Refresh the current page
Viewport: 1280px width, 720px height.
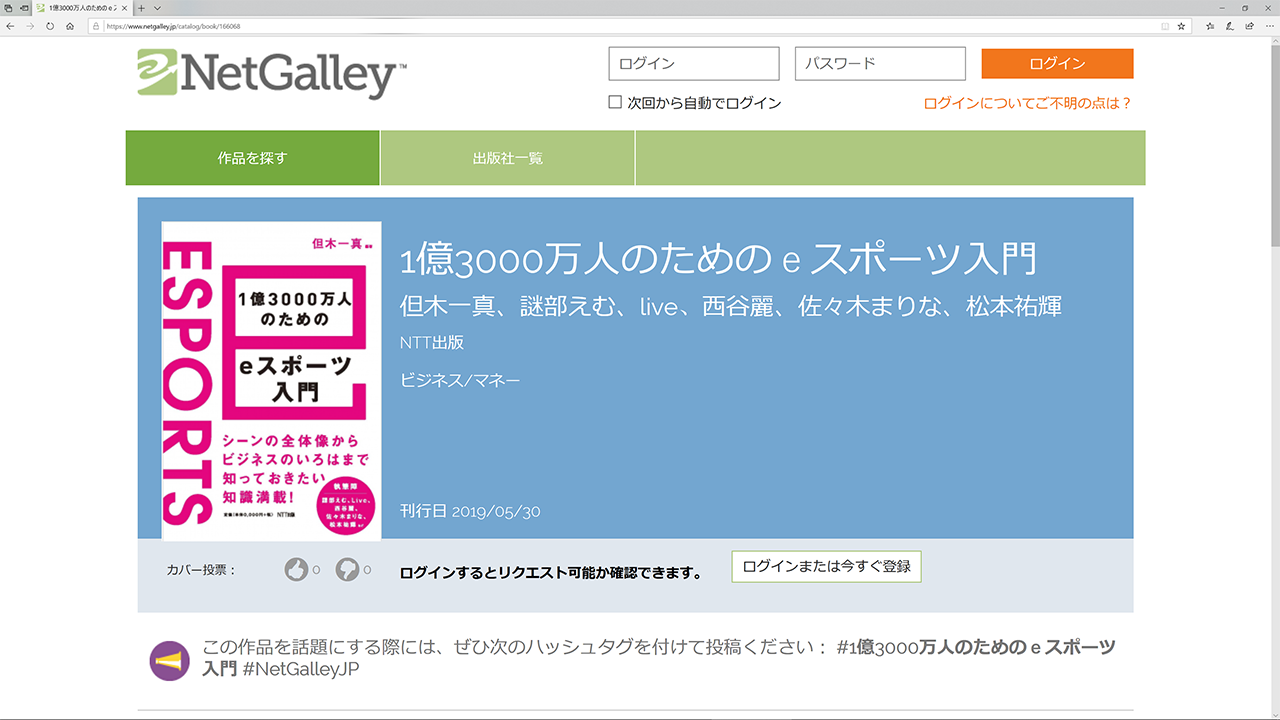point(50,26)
